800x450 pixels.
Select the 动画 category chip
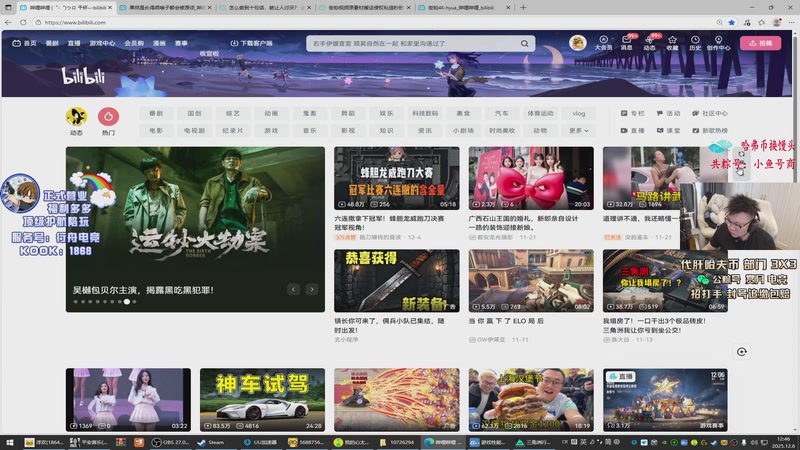[x=271, y=113]
